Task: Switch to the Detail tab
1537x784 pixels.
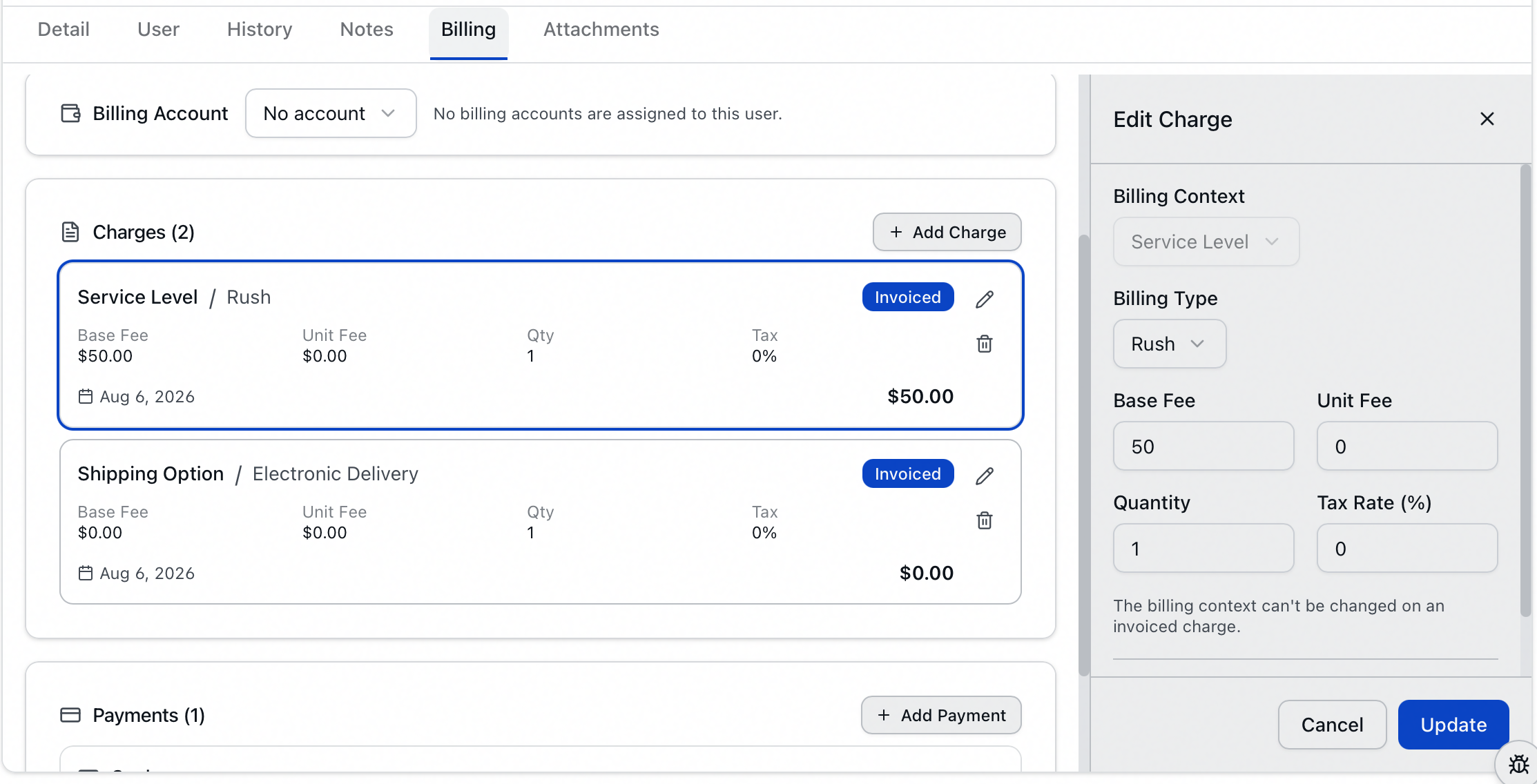Action: [64, 29]
